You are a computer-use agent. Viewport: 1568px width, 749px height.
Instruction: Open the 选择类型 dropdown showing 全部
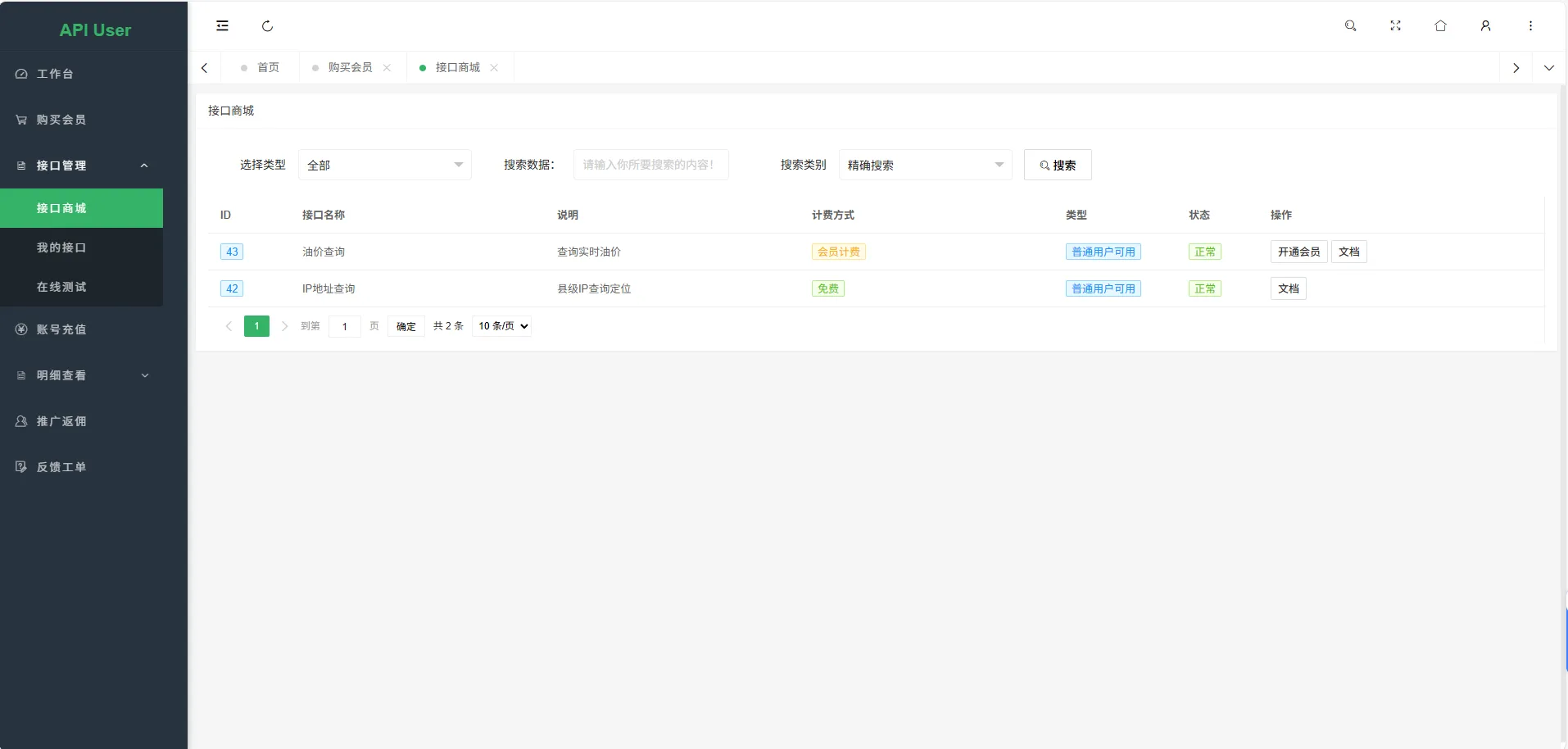385,165
